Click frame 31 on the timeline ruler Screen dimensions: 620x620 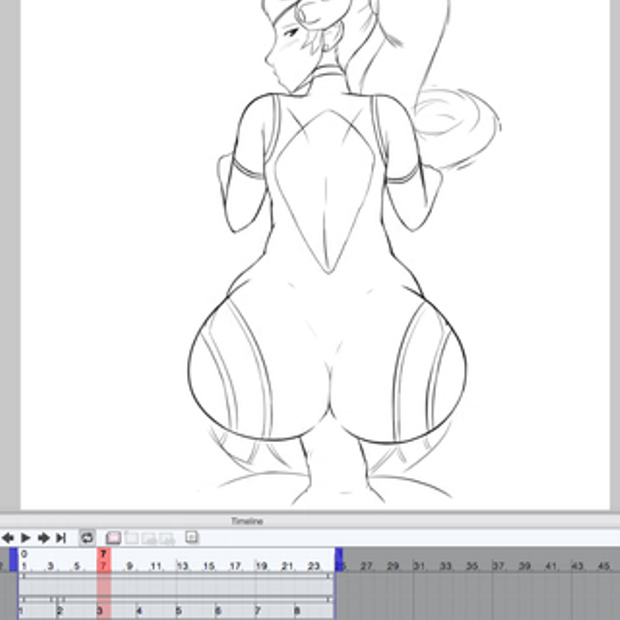(420, 566)
